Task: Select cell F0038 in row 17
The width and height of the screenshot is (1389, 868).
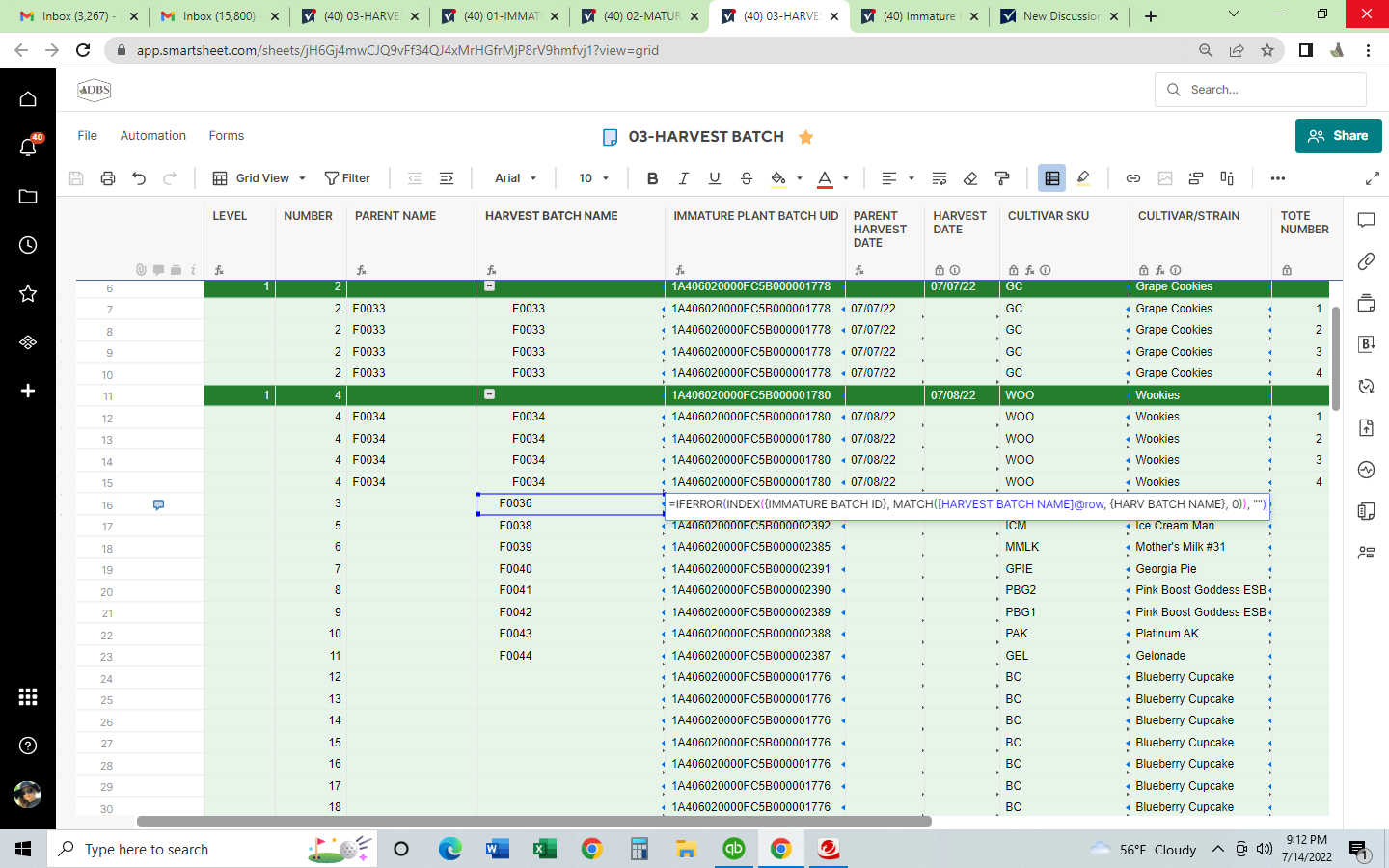Action: pos(571,526)
